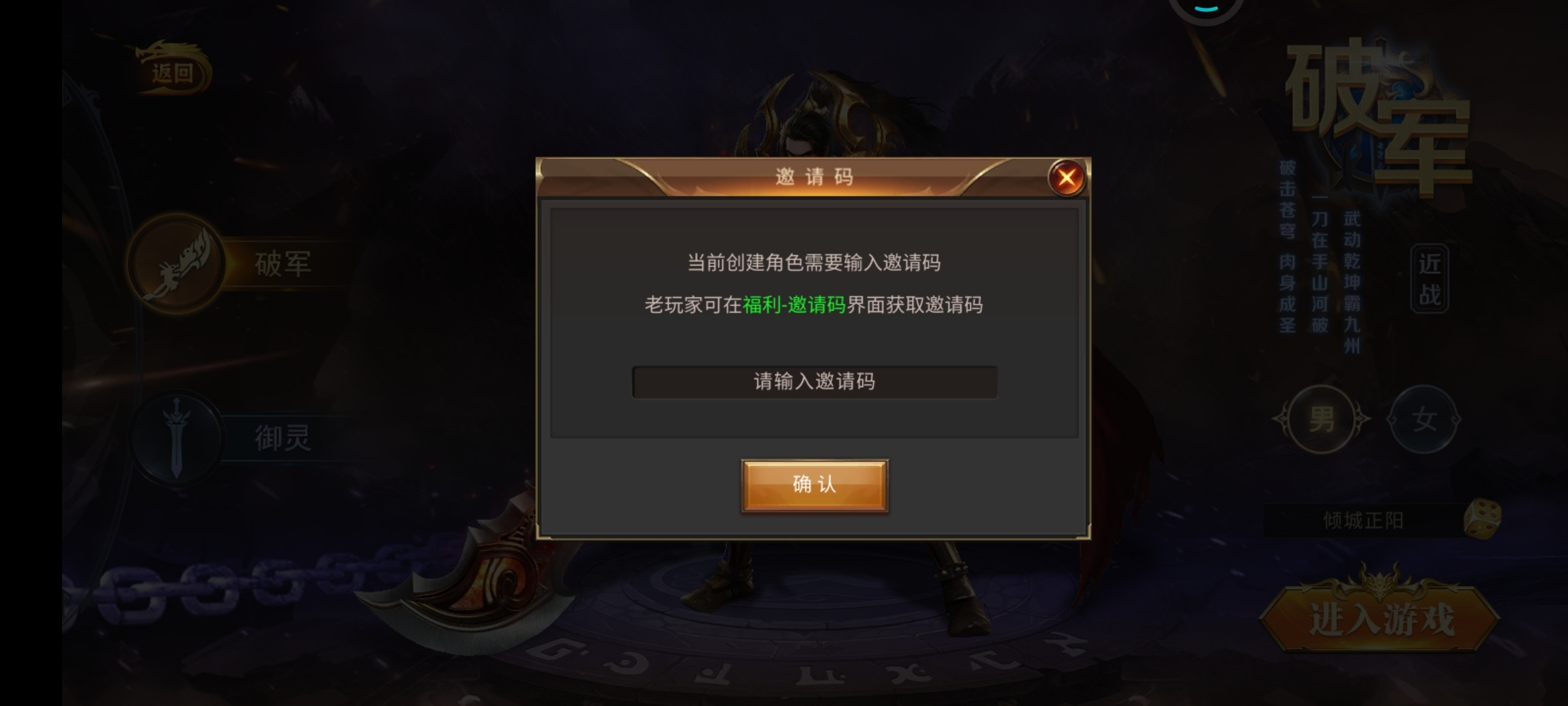Choose the 男 gender option
Screen dimensions: 1568x706
tap(1322, 419)
